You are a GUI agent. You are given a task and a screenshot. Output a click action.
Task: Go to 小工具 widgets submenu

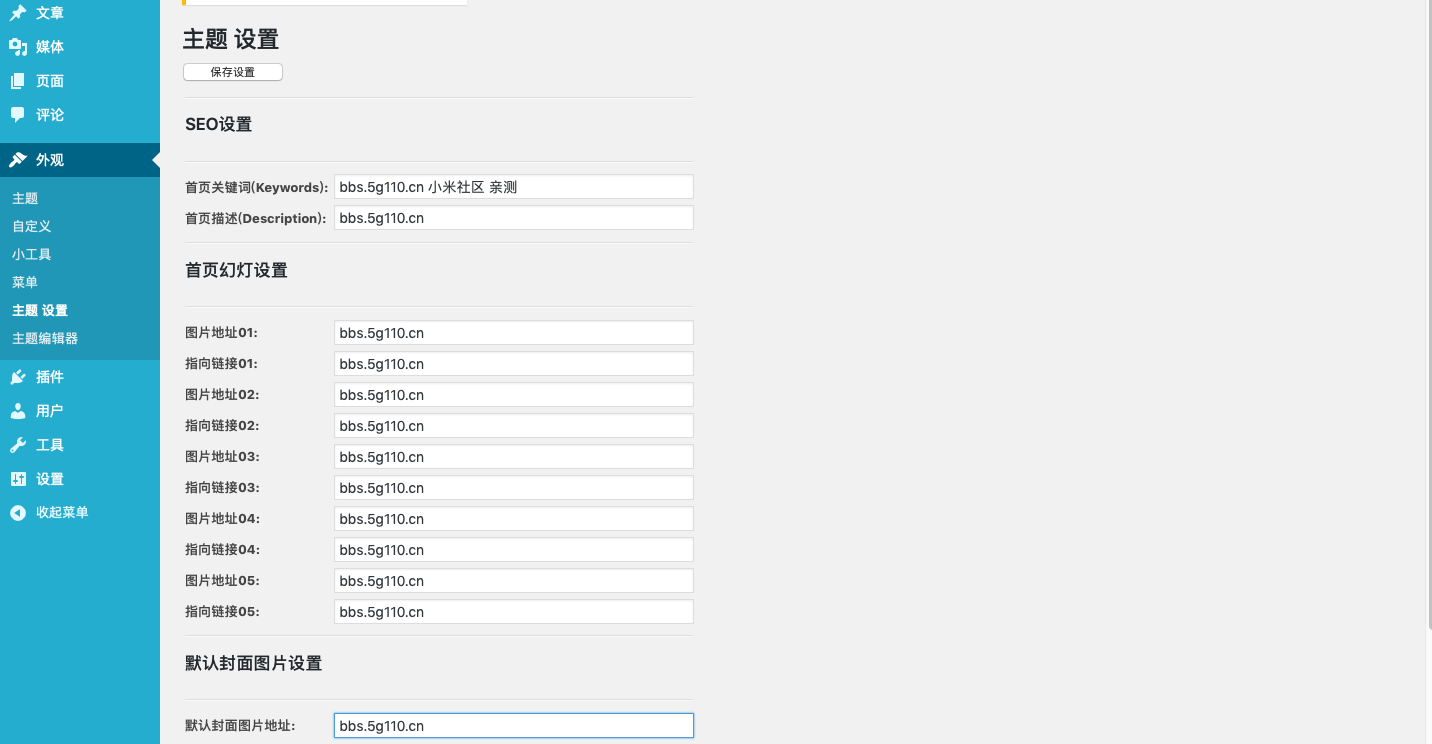point(32,255)
